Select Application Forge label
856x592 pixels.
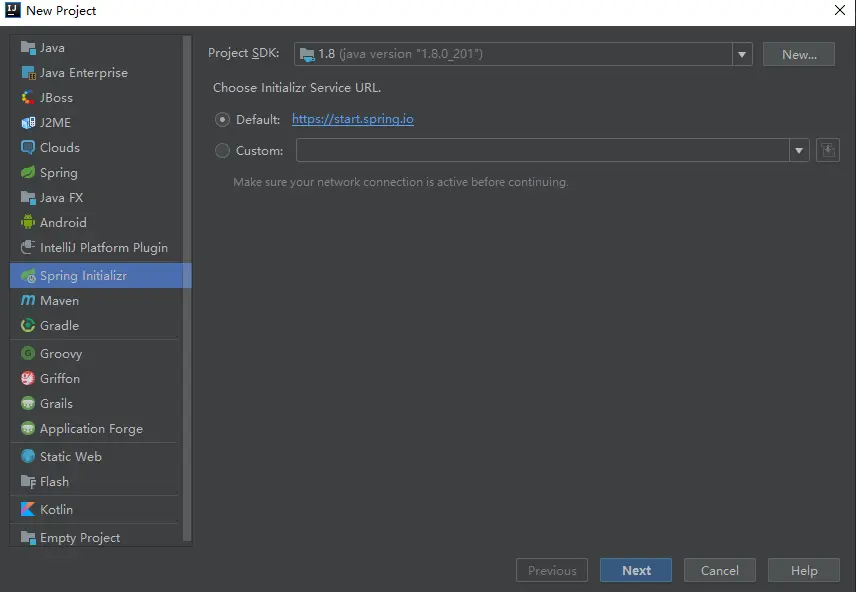pyautogui.click(x=91, y=429)
